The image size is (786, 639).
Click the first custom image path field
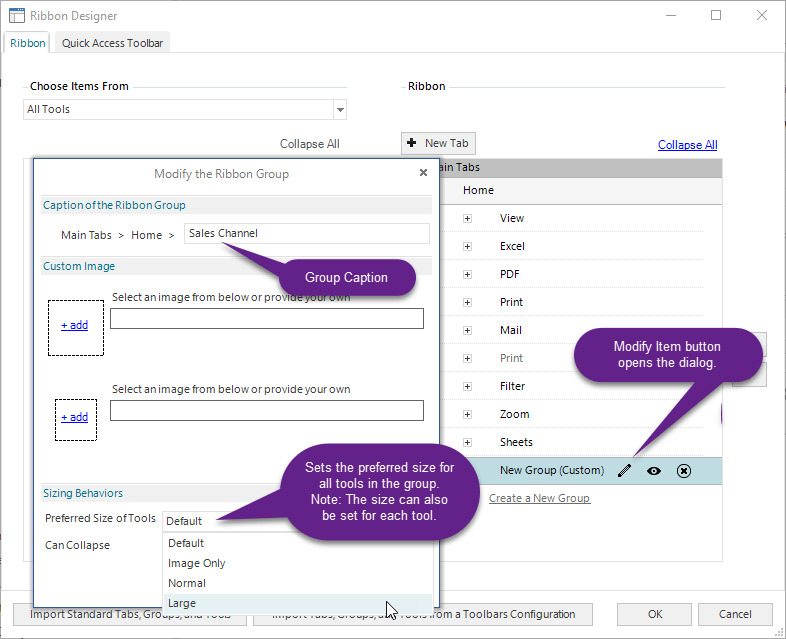[267, 319]
